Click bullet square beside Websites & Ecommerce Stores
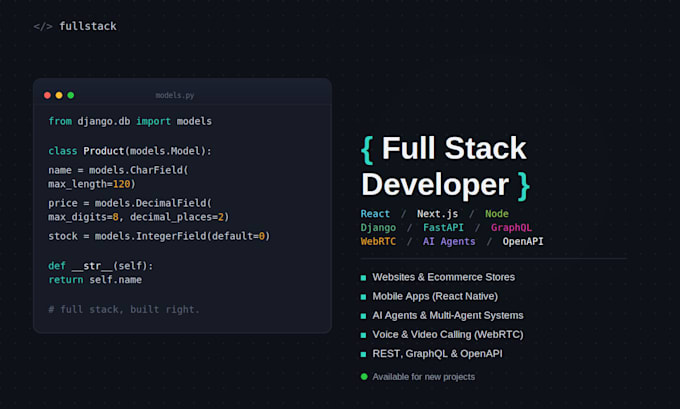The height and width of the screenshot is (409, 680). click(x=363, y=278)
